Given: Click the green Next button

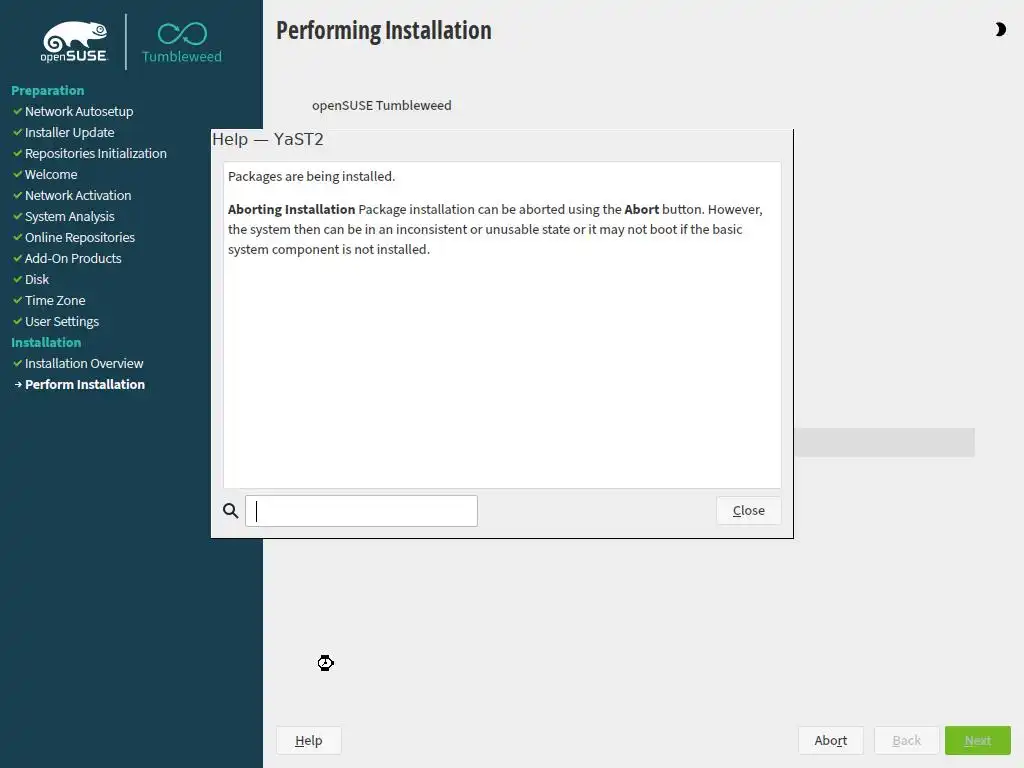Looking at the screenshot, I should click(x=978, y=741).
